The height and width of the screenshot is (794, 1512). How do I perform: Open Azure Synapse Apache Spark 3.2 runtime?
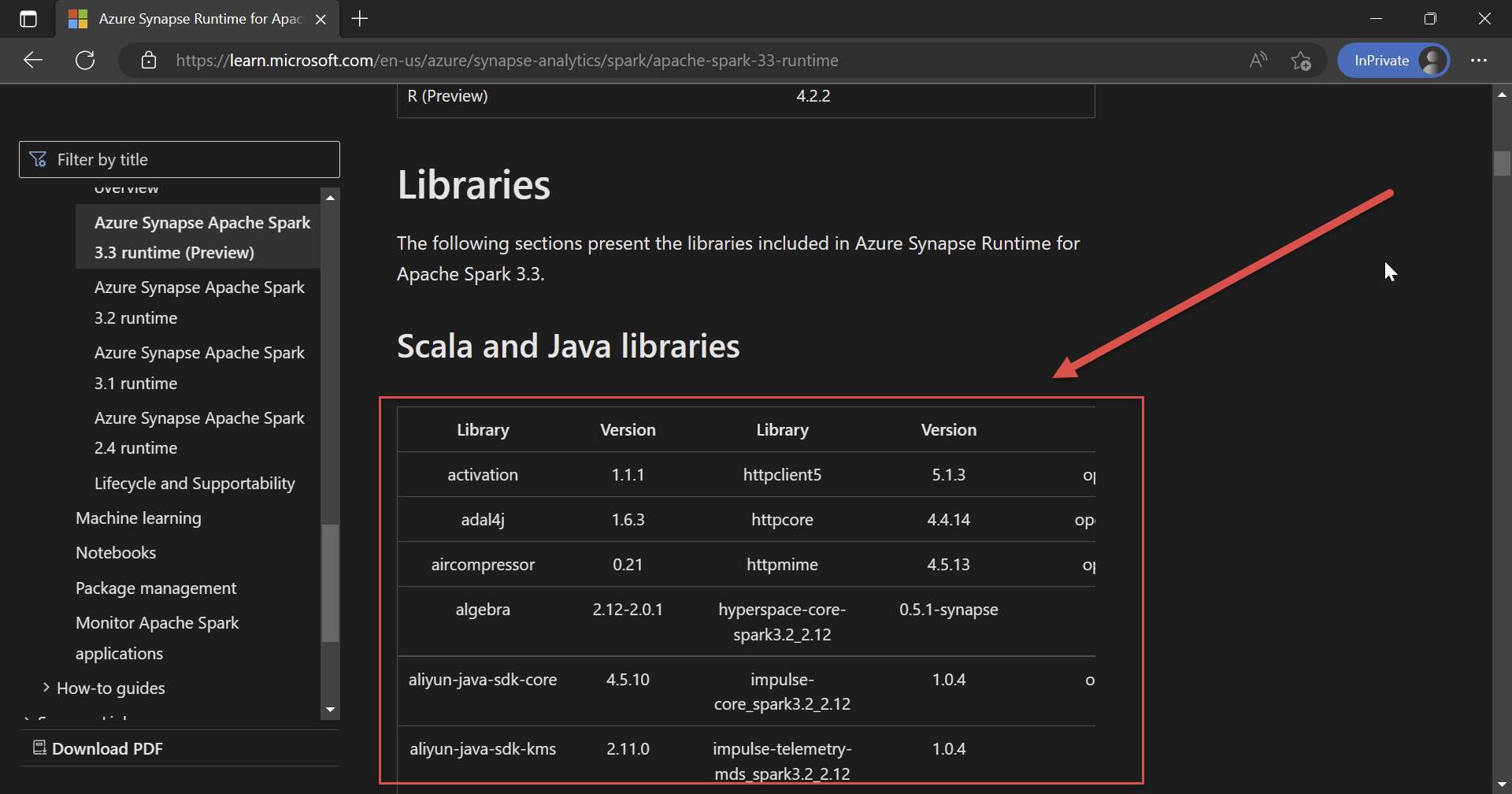coord(199,302)
